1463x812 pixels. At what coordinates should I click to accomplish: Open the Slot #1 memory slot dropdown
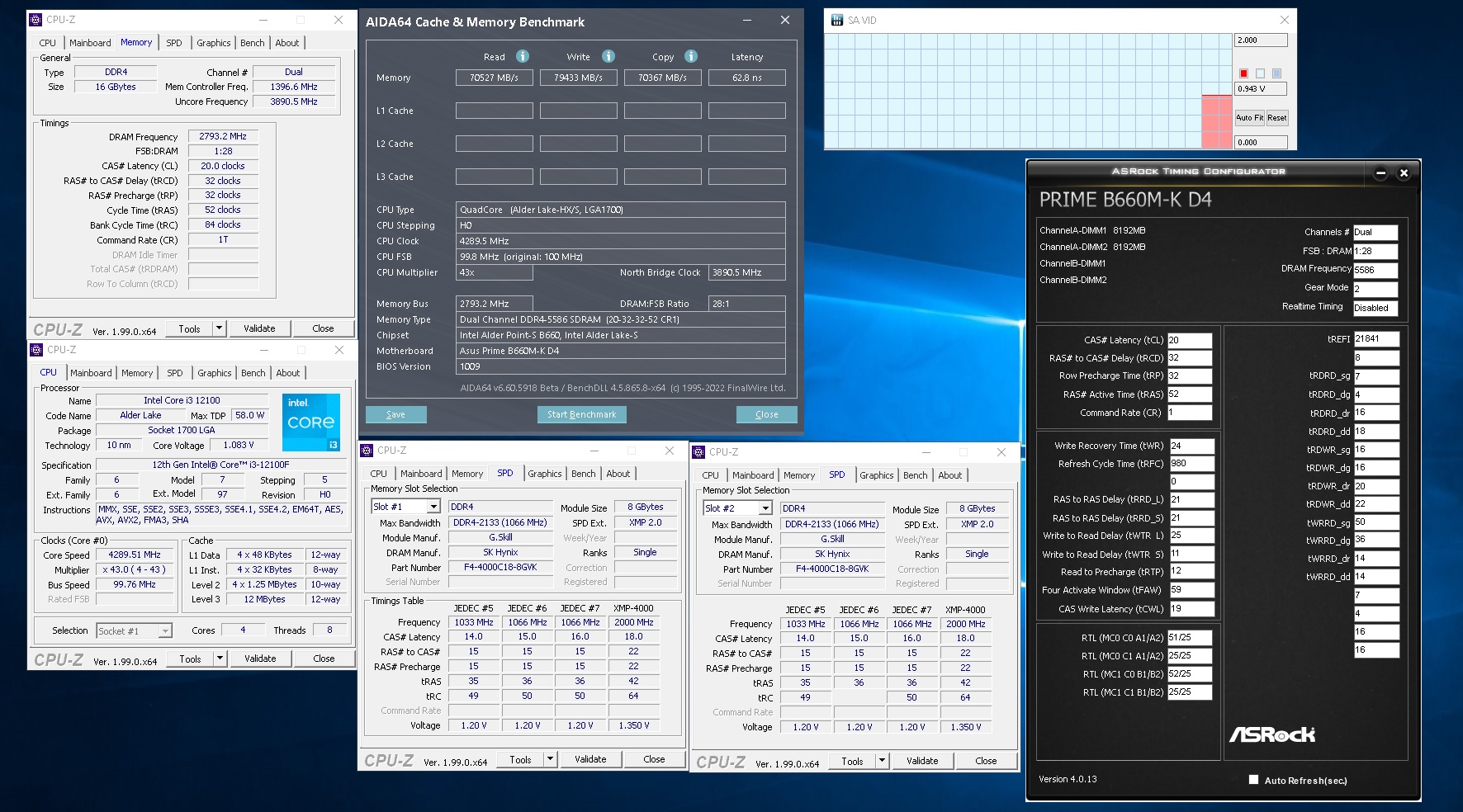pyautogui.click(x=433, y=507)
